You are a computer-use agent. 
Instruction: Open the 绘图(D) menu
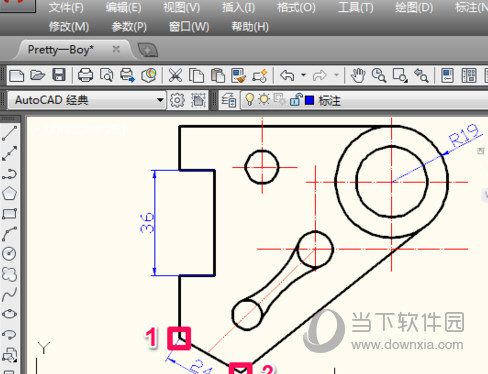414,7
